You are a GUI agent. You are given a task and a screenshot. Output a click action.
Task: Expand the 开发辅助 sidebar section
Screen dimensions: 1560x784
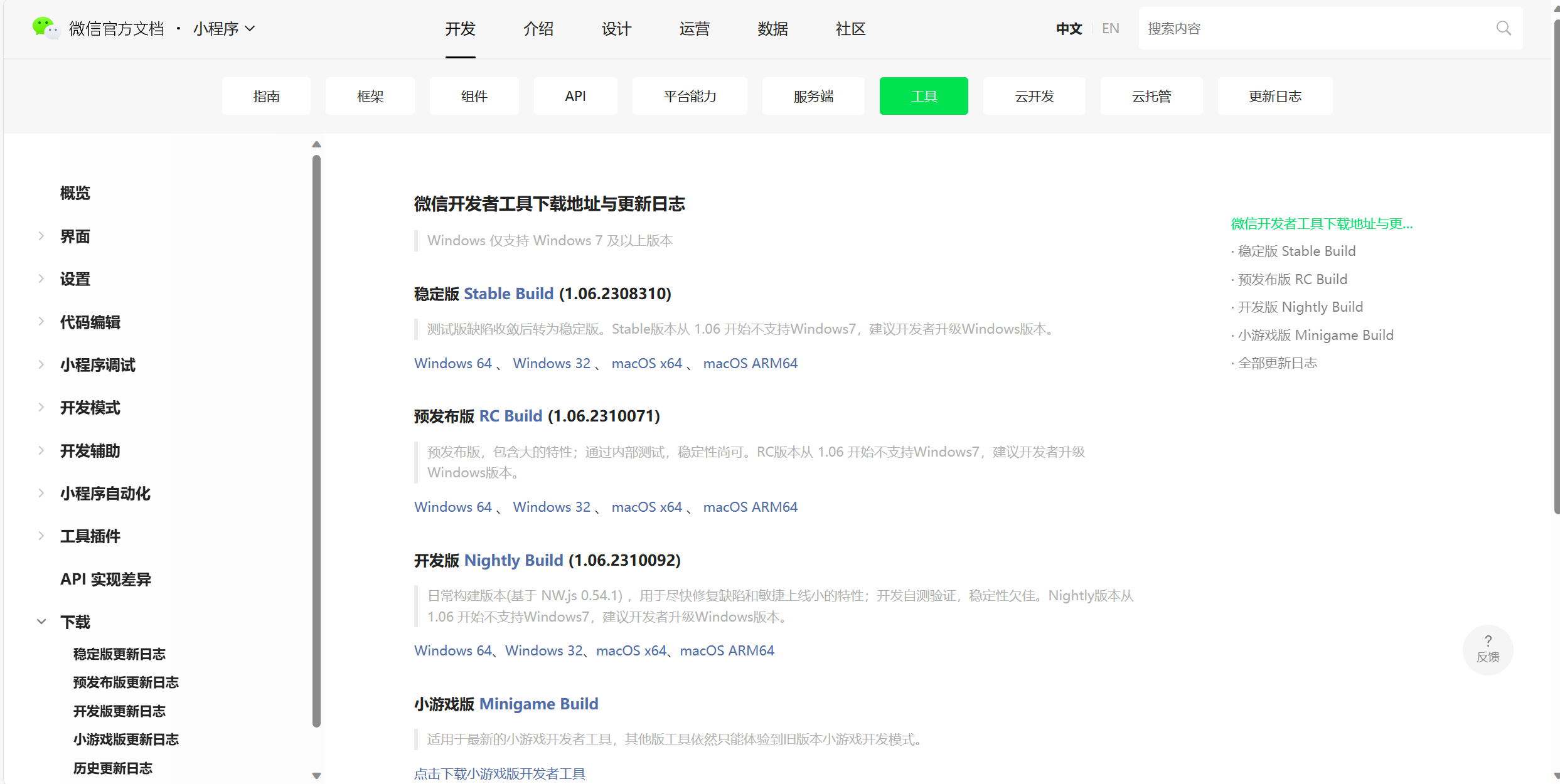tap(41, 450)
